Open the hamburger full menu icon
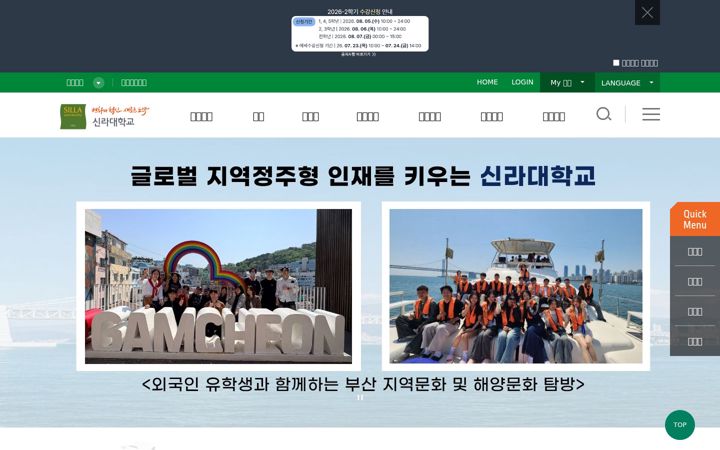Screen dimensions: 720x450 click(x=651, y=114)
